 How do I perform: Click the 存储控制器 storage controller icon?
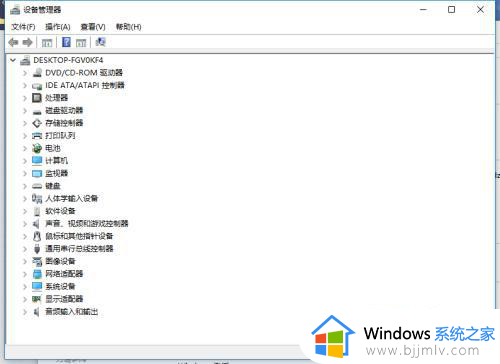tap(37, 123)
